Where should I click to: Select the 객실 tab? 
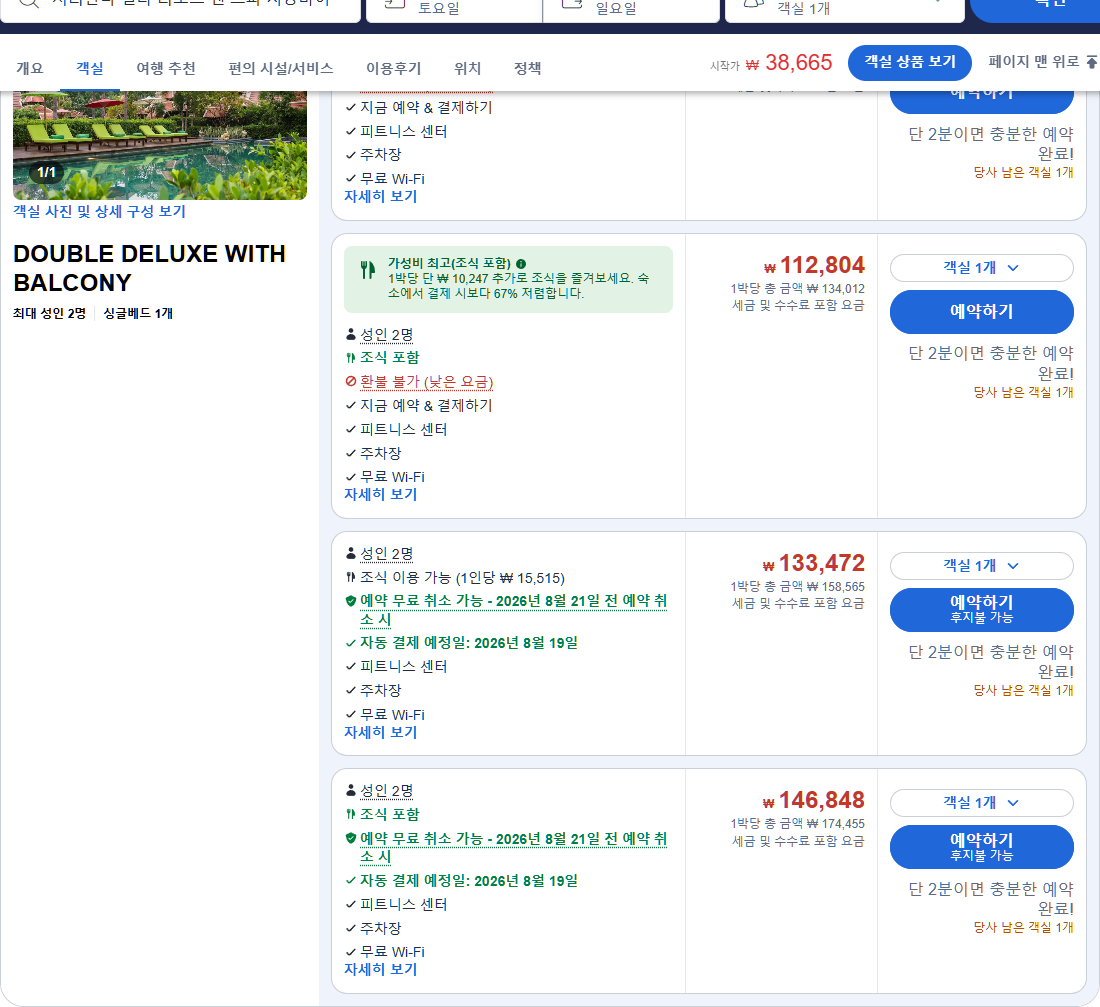[x=90, y=68]
